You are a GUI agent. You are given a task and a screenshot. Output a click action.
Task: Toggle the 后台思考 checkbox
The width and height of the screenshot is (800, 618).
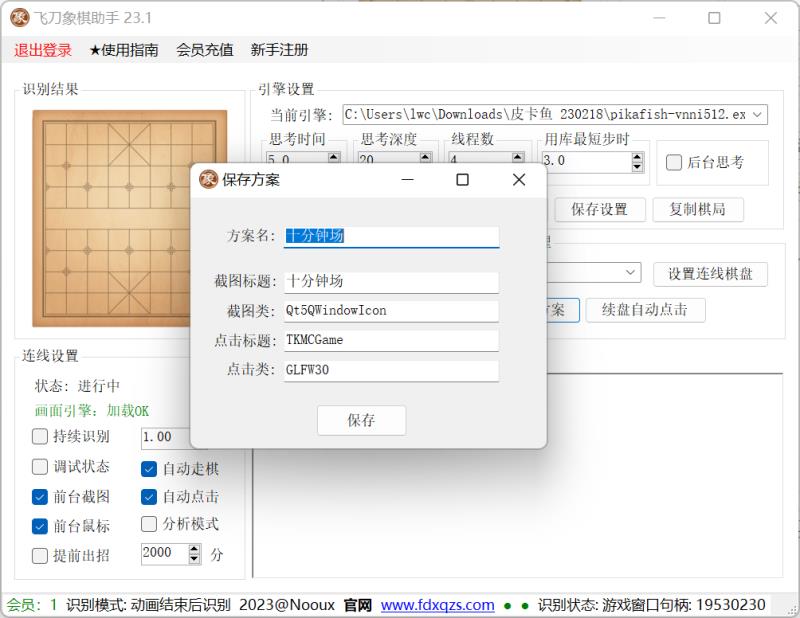coord(674,162)
